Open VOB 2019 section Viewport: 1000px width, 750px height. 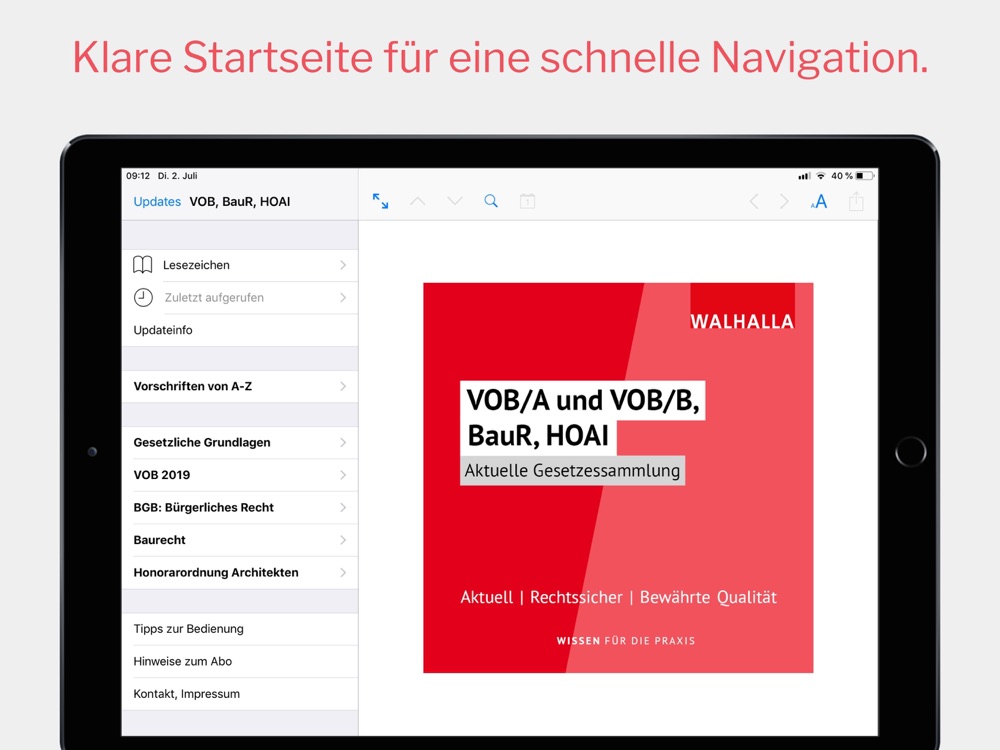[x=240, y=474]
